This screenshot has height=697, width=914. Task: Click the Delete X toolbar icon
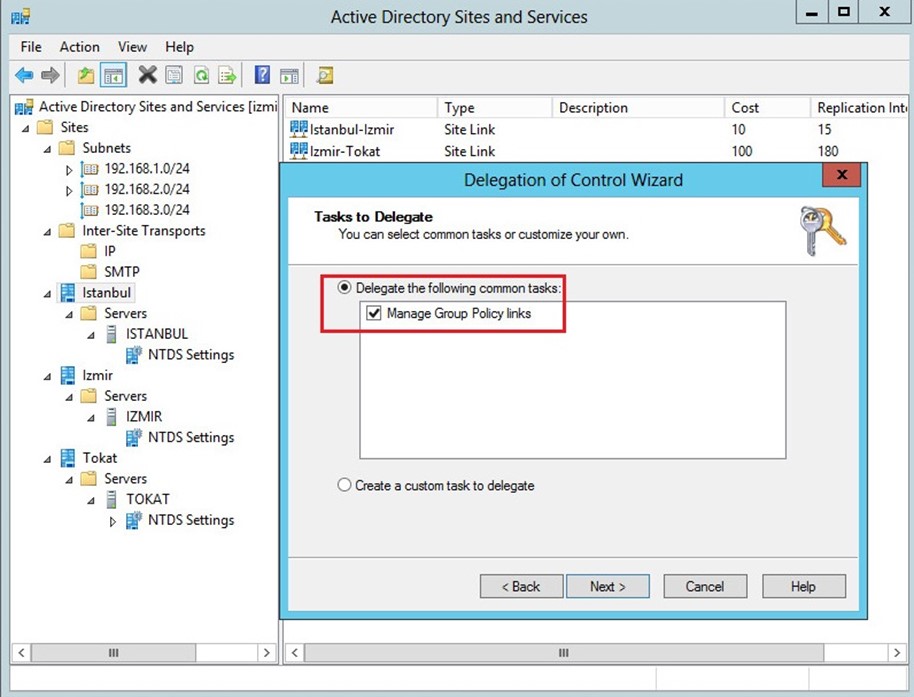(x=147, y=75)
